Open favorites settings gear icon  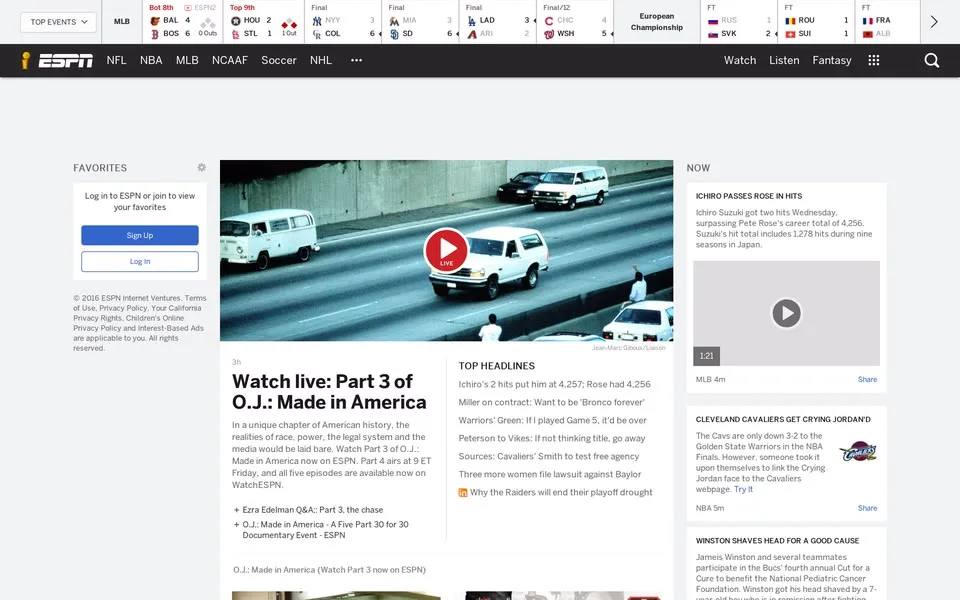point(201,167)
